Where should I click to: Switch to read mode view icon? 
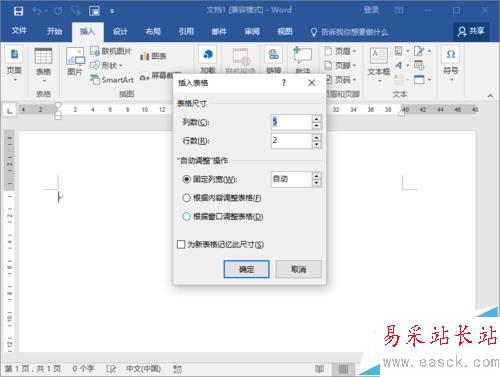tap(319, 369)
